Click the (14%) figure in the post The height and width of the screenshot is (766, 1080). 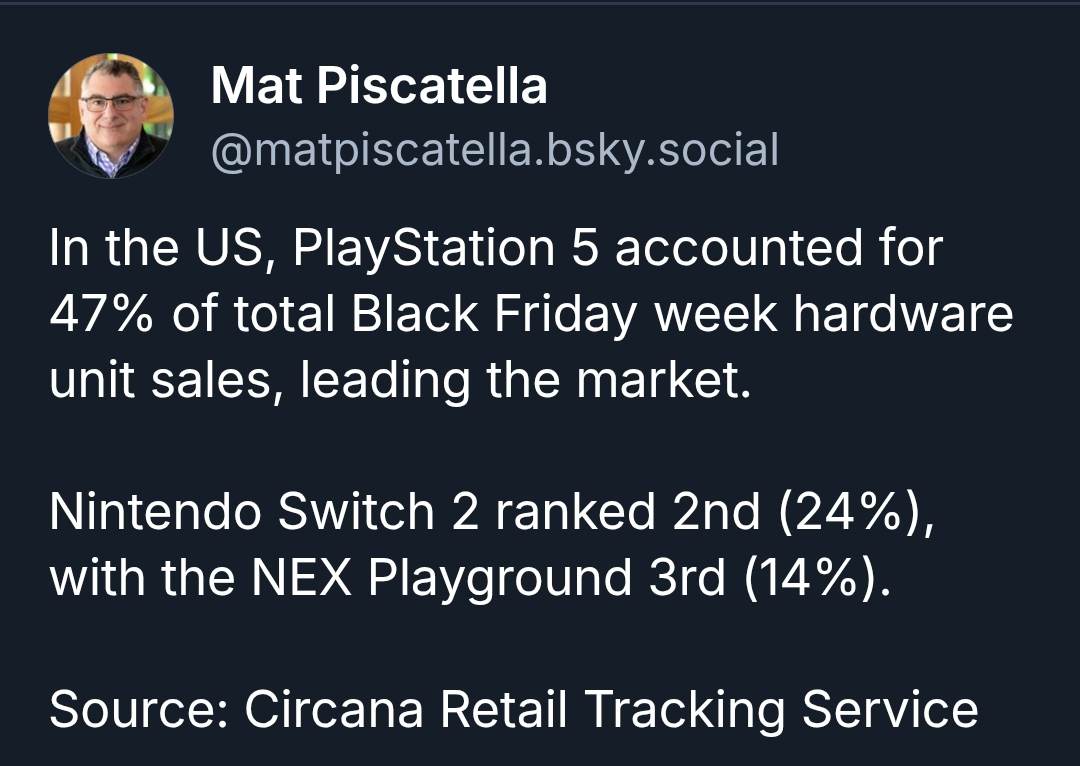coord(818,577)
